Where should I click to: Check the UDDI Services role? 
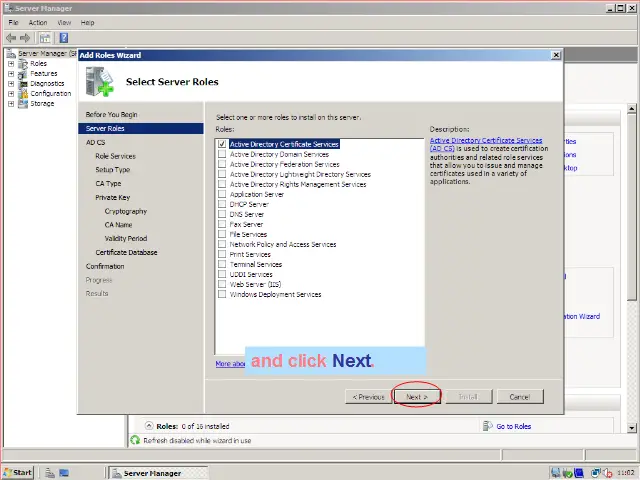[222, 274]
